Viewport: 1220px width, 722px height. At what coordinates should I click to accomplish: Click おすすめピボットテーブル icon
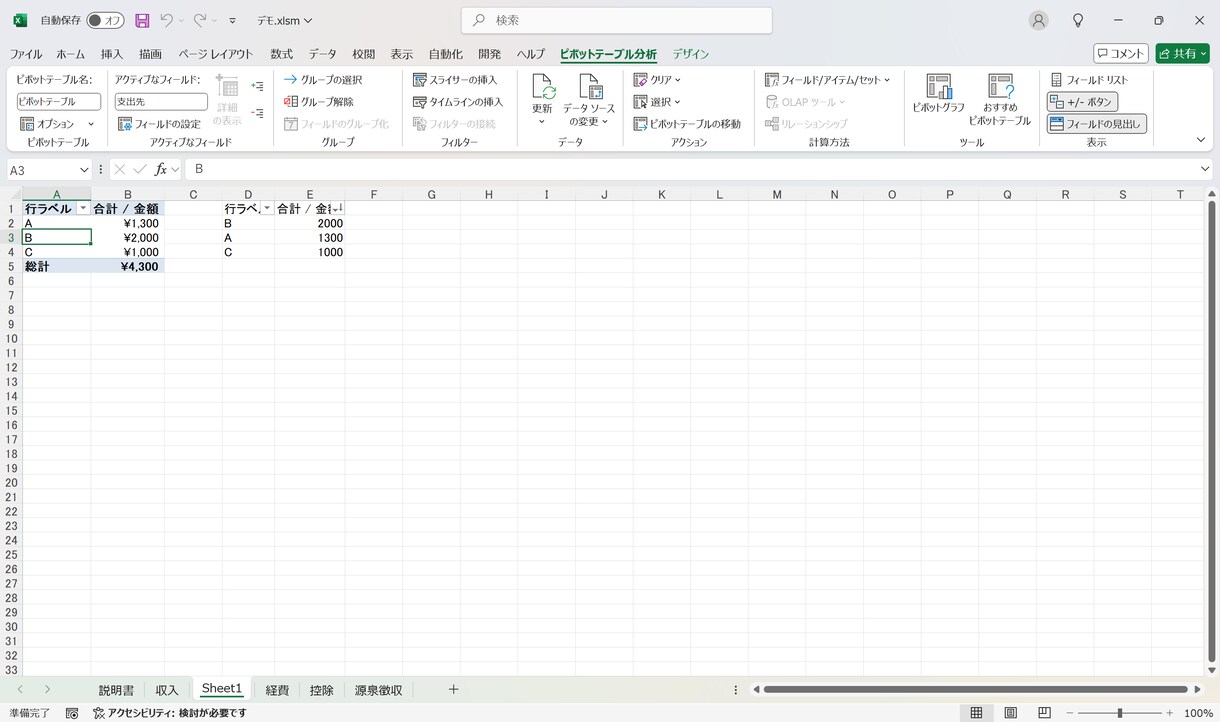pyautogui.click(x=1000, y=87)
